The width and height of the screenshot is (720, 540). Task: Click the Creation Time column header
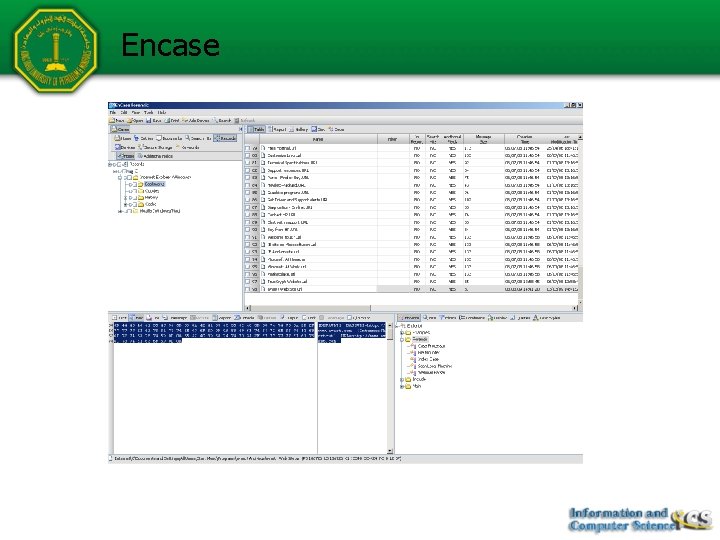tap(524, 139)
